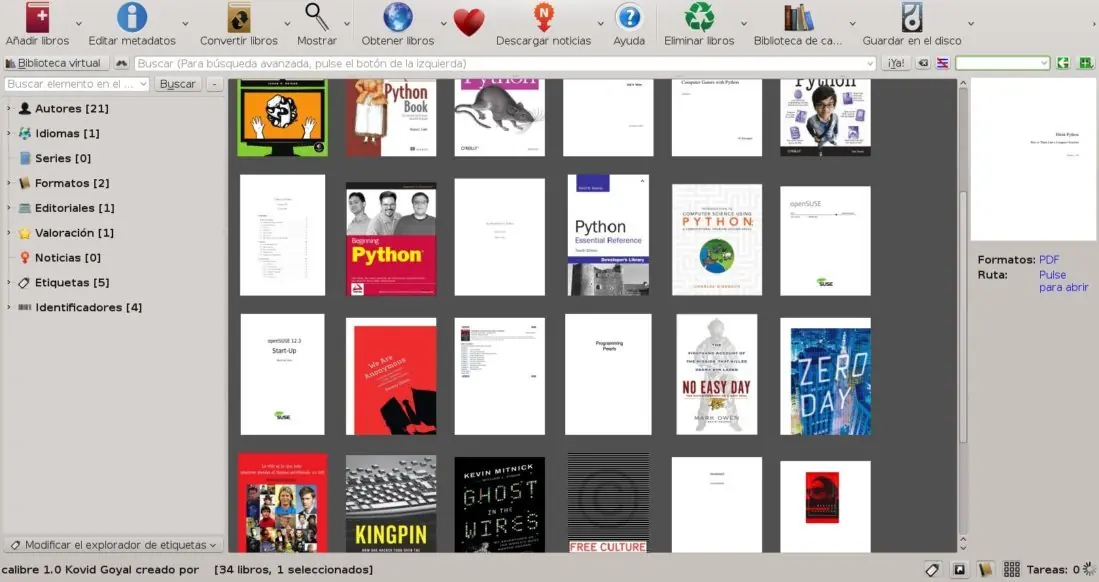Click the Buscar elemento en el explorador field
Viewport: 1099px width, 582px height.
click(76, 83)
